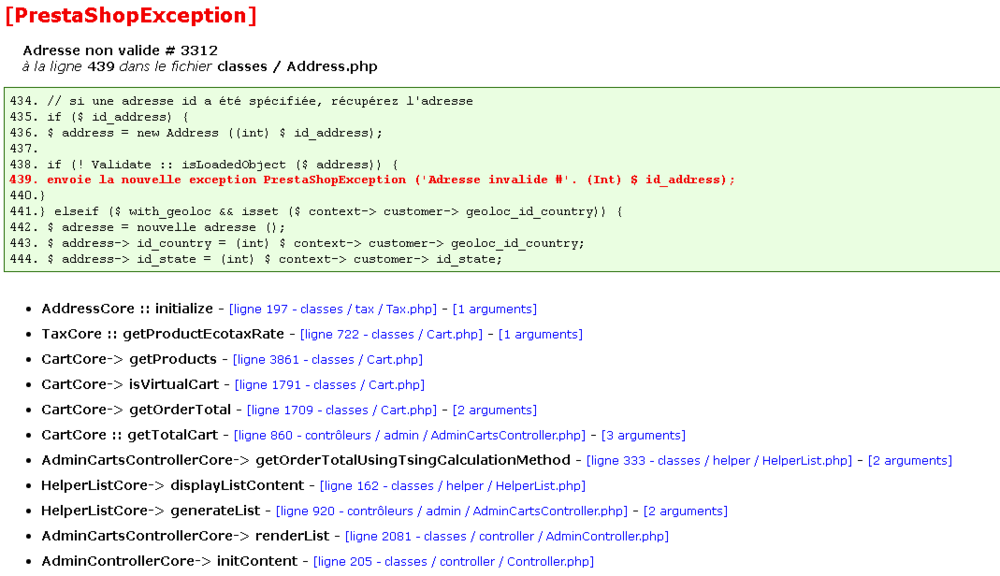Open link 'ligne 3861 - classes / Cart.php'
Image resolution: width=1000 pixels, height=576 pixels.
click(328, 360)
